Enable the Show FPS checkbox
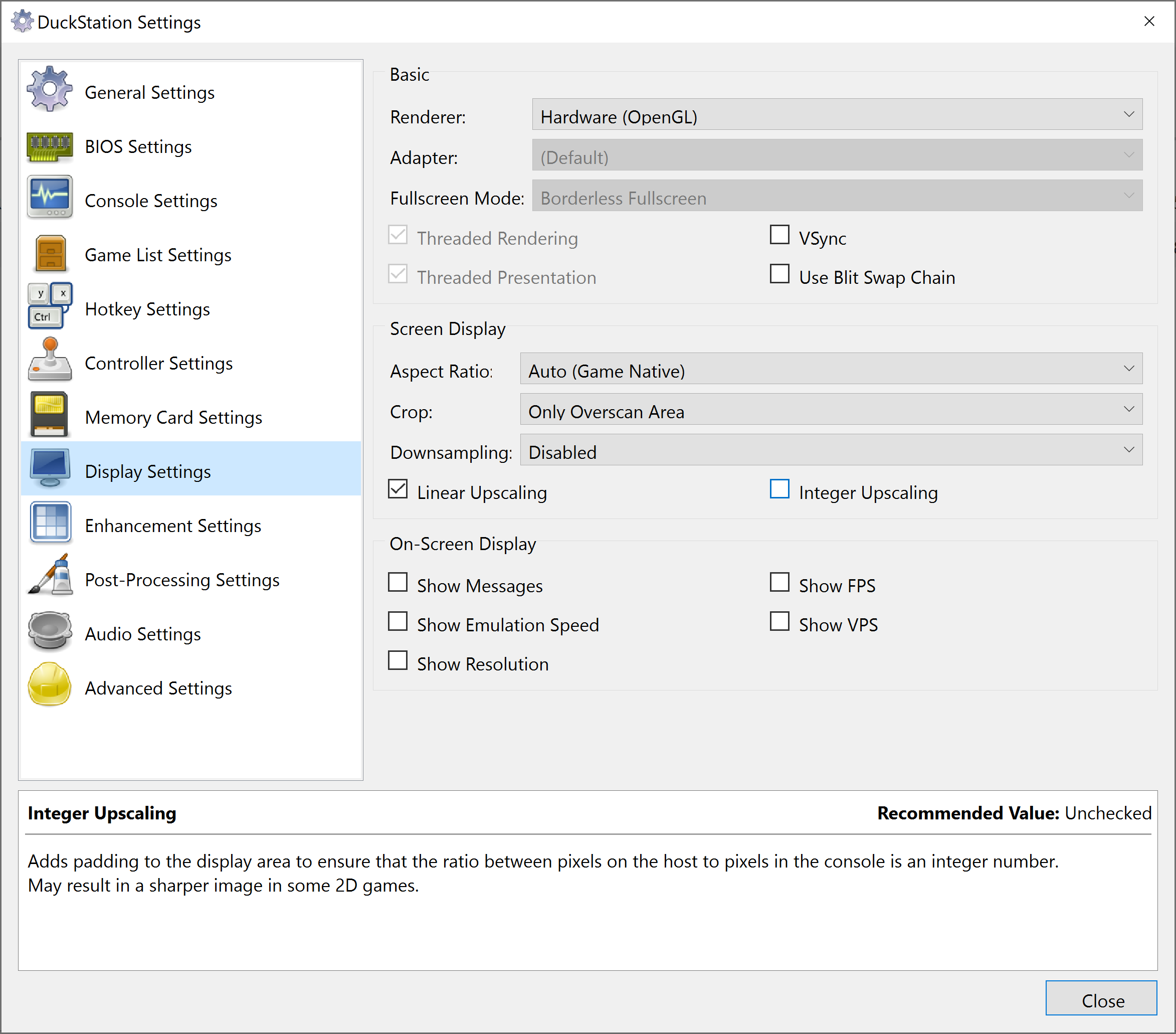1176x1034 pixels. click(779, 582)
